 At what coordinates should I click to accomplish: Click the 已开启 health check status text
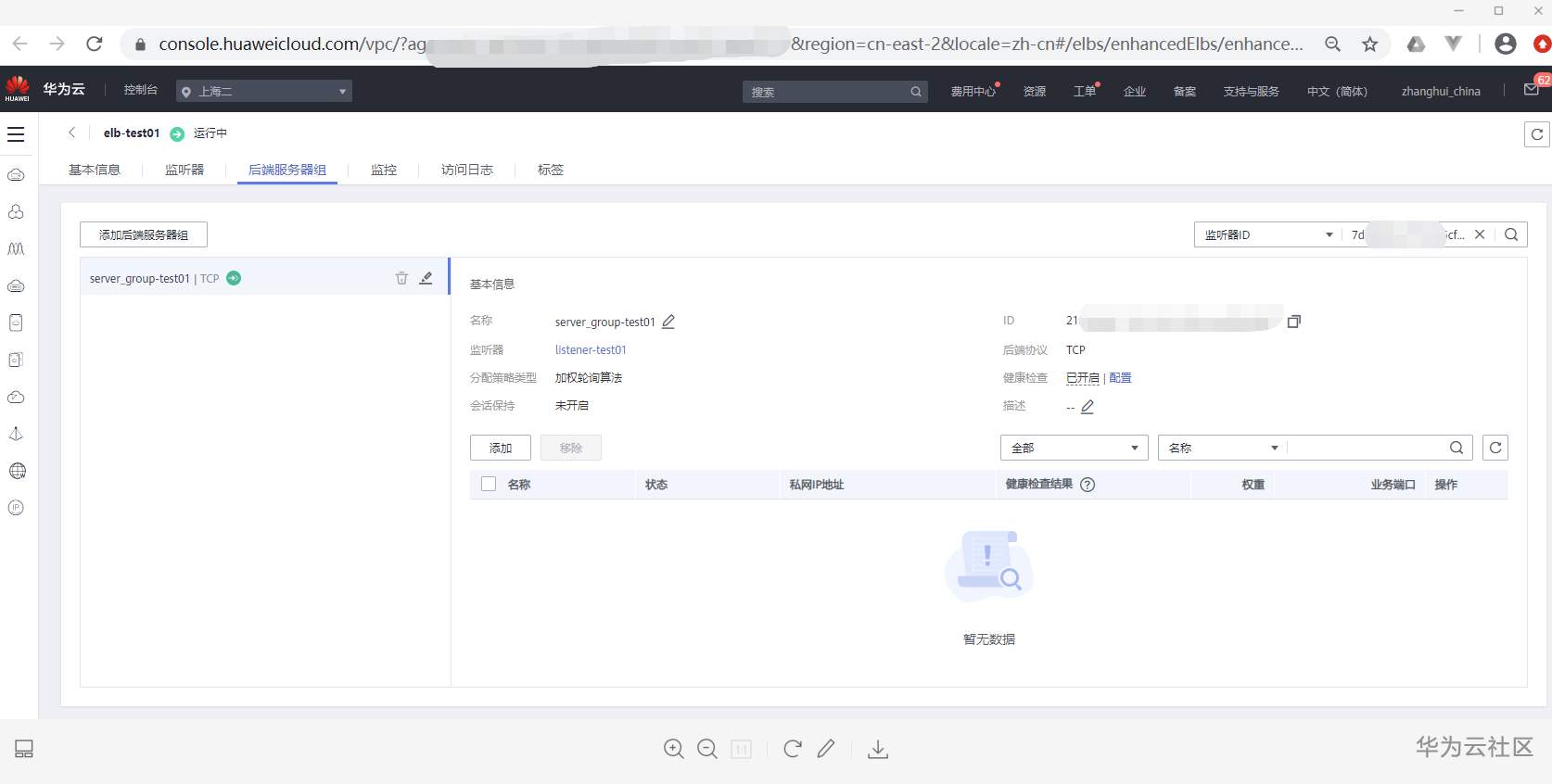(x=1082, y=377)
